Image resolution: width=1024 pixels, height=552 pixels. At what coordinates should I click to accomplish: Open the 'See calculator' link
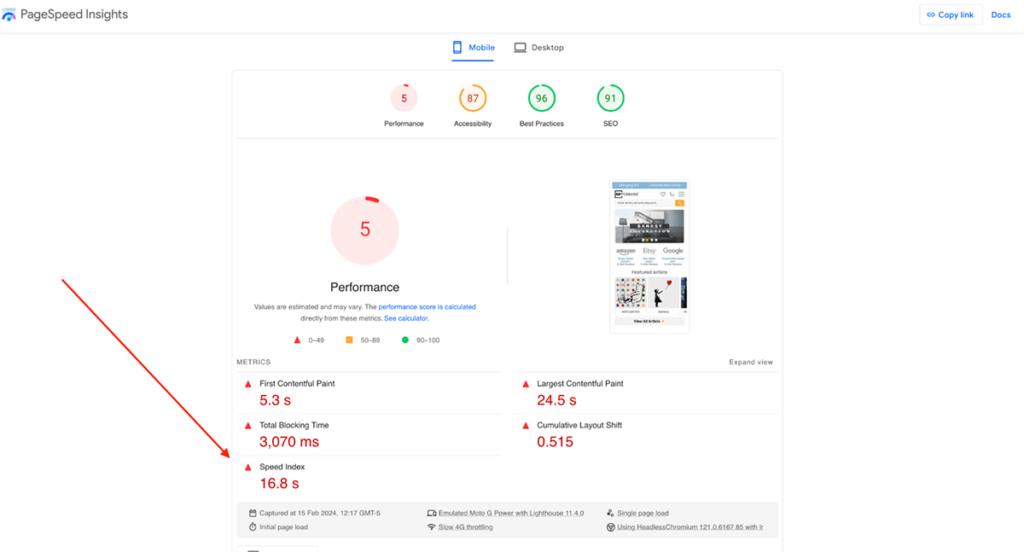click(x=406, y=319)
